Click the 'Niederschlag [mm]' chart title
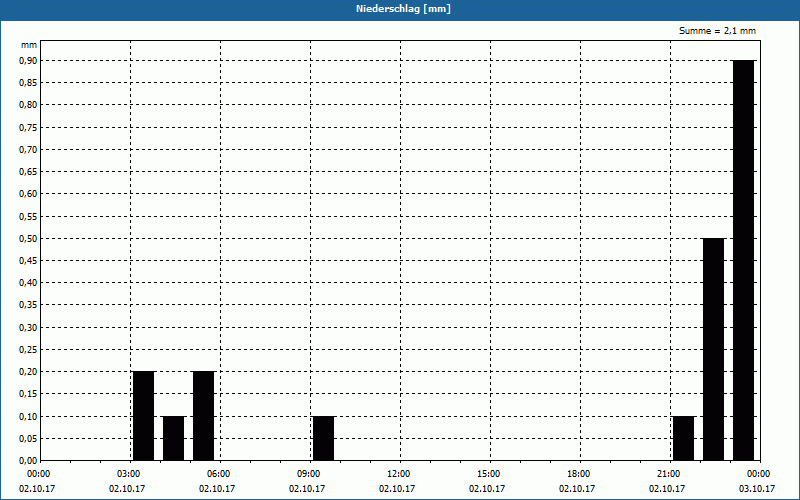This screenshot has height=500, width=800. [403, 9]
